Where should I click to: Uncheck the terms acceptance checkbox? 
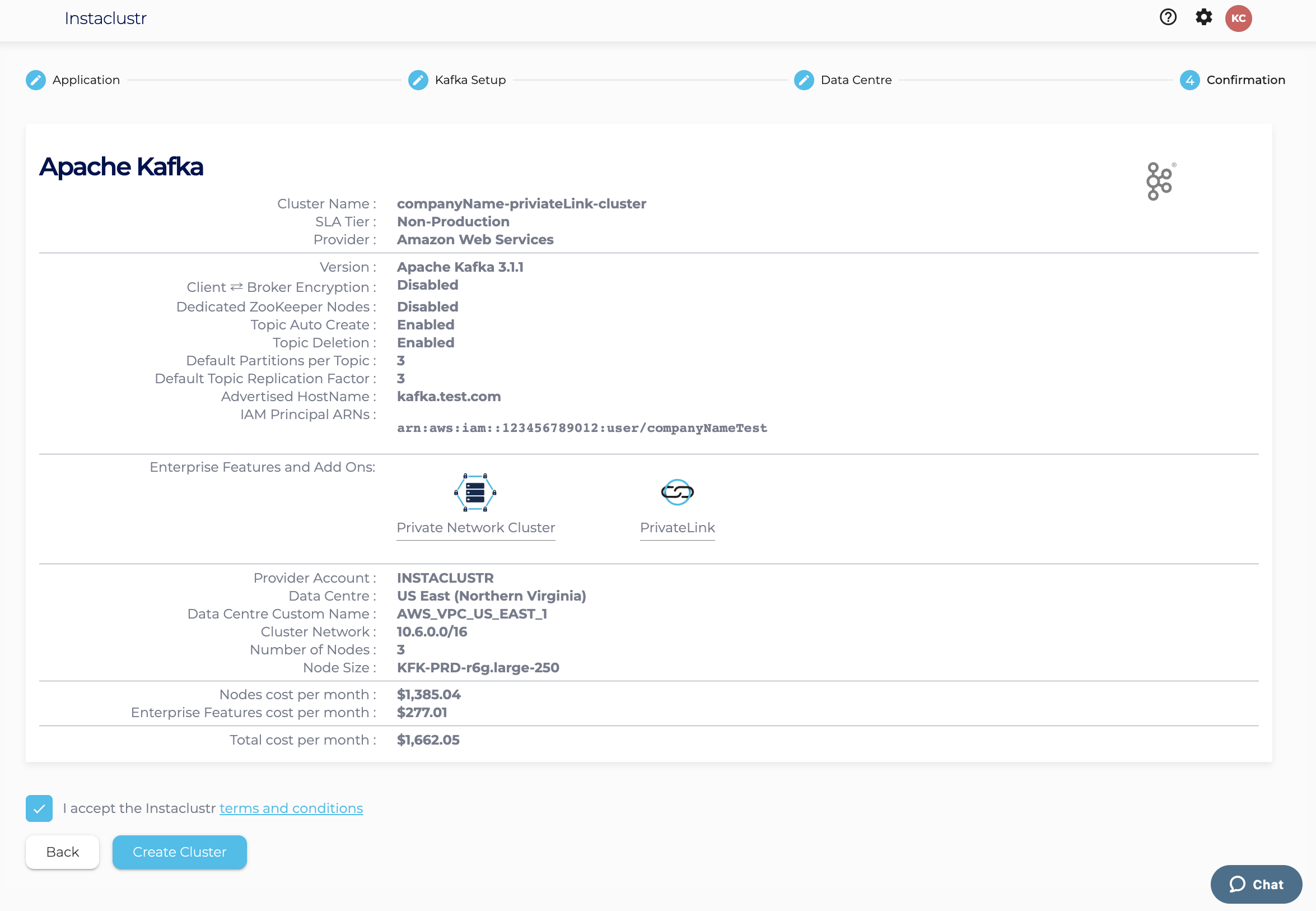click(39, 808)
